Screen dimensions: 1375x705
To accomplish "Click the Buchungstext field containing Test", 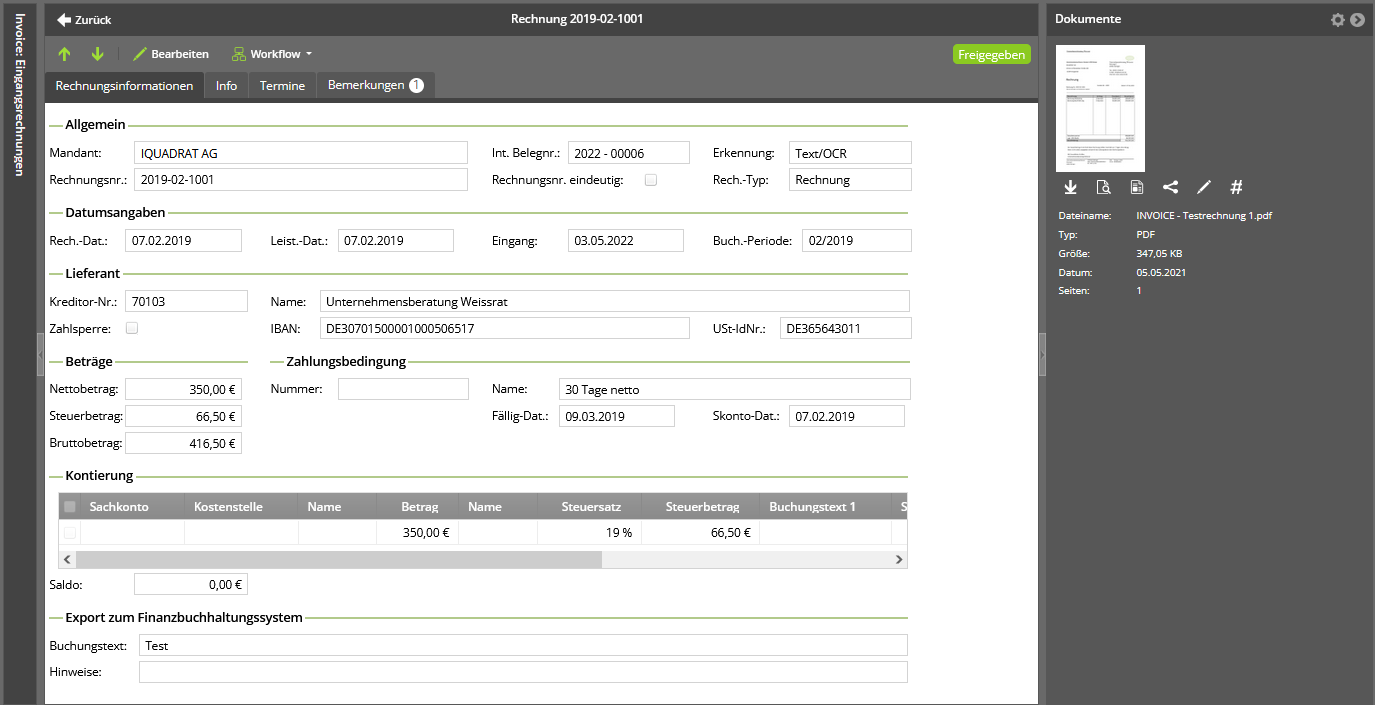I will click(x=523, y=645).
